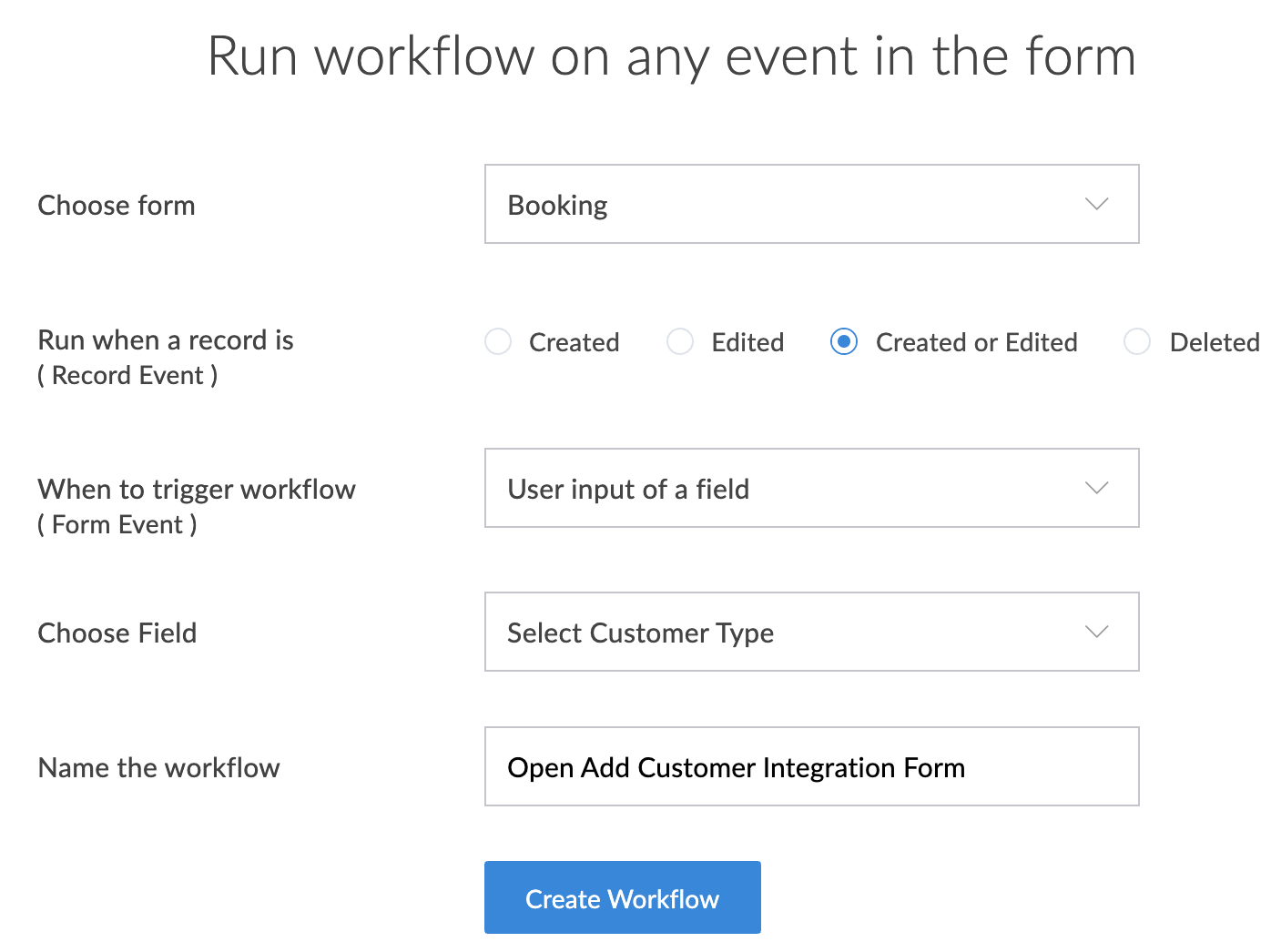
Task: Click the Edited label text
Action: point(747,342)
